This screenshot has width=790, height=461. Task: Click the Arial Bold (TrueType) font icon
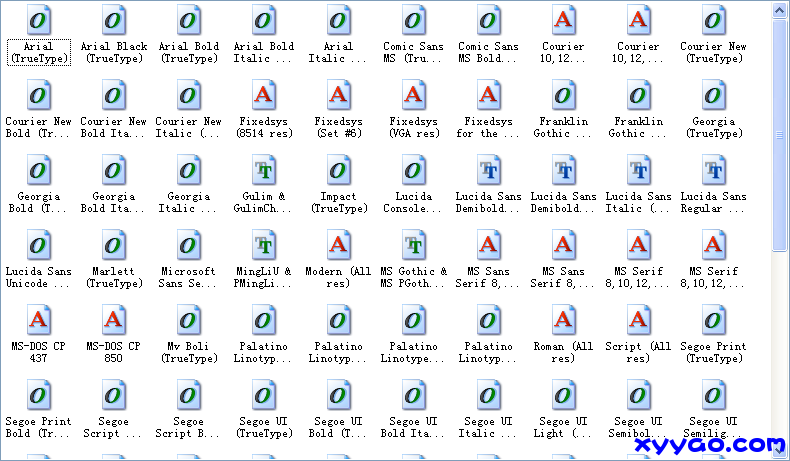[x=189, y=20]
